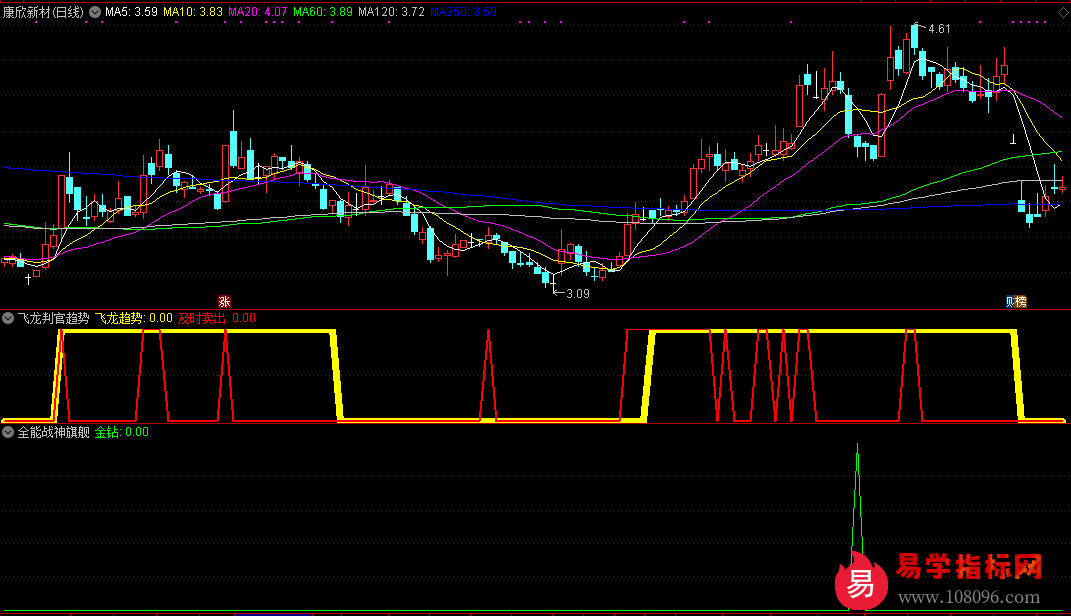Select the MA60: 3.89 label
1071x616 pixels.
tap(322, 12)
